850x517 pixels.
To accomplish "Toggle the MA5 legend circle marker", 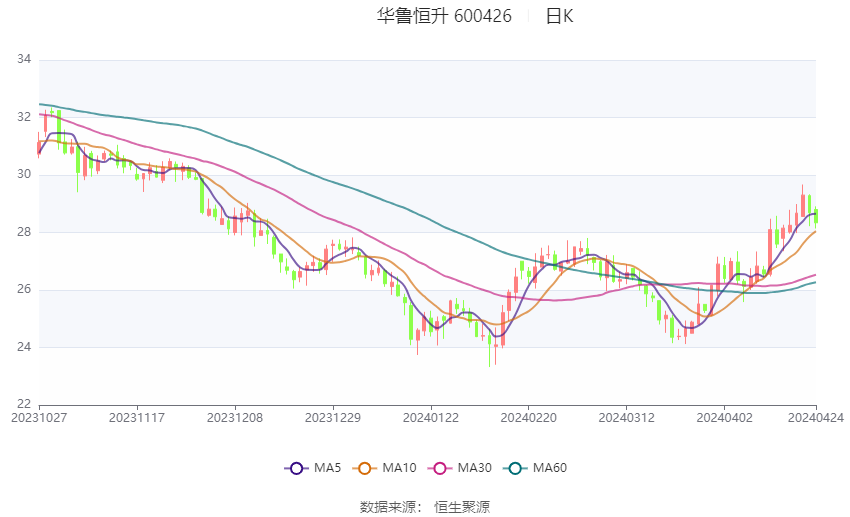I will (x=296, y=468).
